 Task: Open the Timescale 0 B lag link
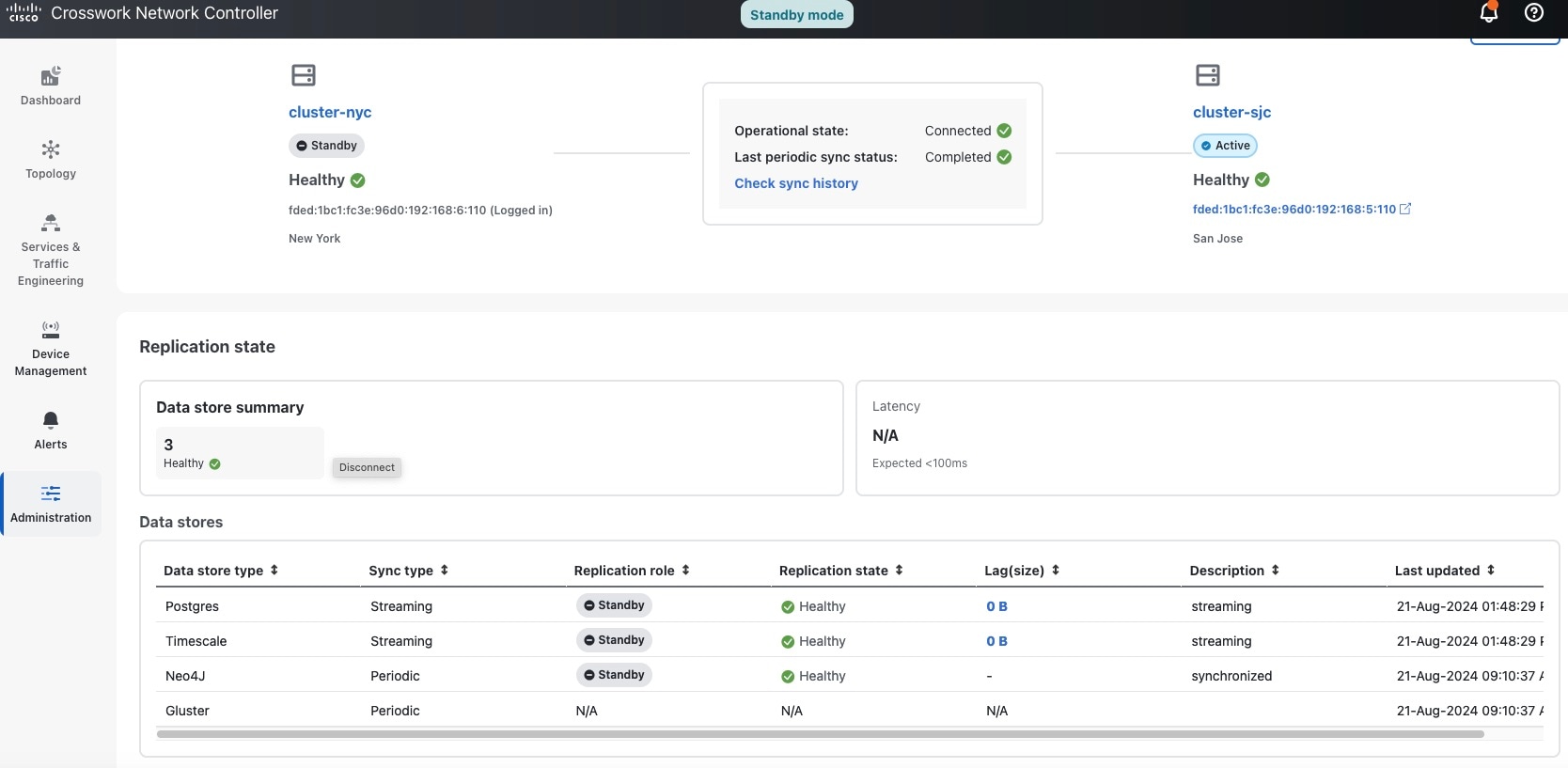996,641
